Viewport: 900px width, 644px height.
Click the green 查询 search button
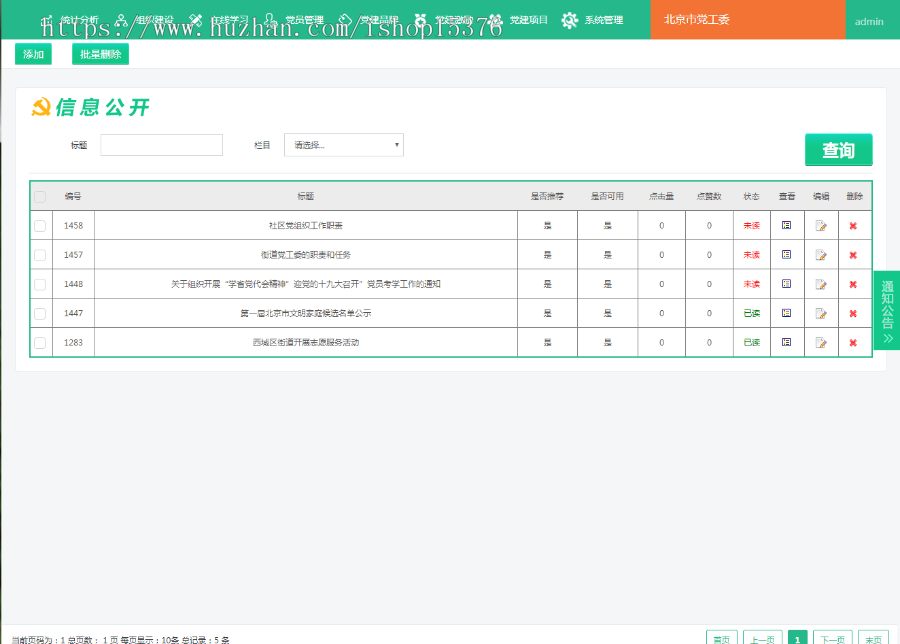pos(839,150)
